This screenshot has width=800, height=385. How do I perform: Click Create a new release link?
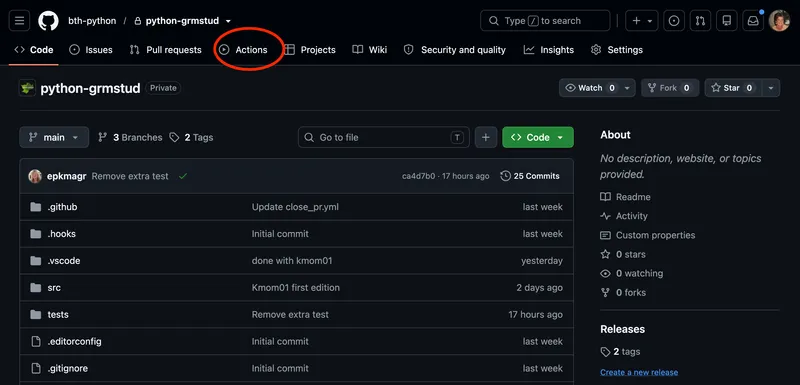(639, 372)
